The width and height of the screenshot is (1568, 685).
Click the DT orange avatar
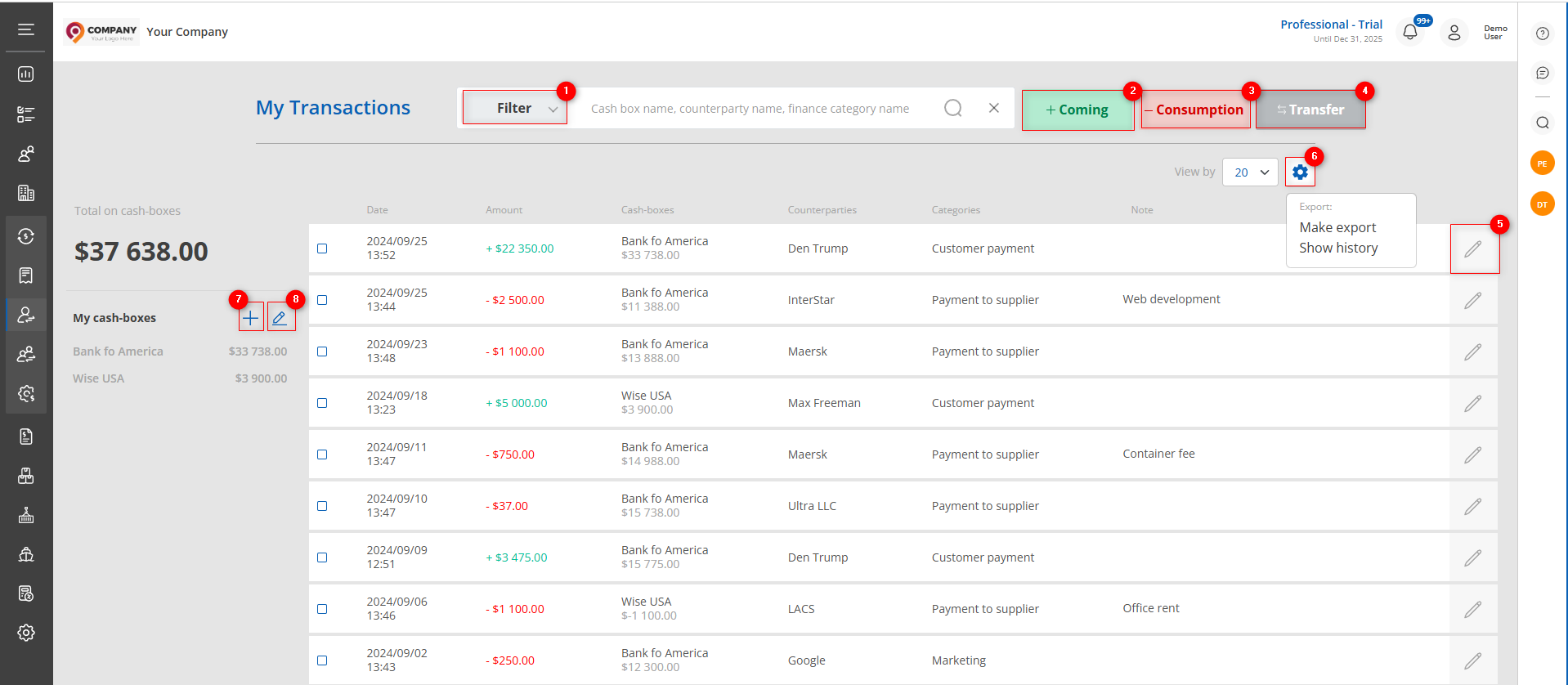click(x=1543, y=204)
